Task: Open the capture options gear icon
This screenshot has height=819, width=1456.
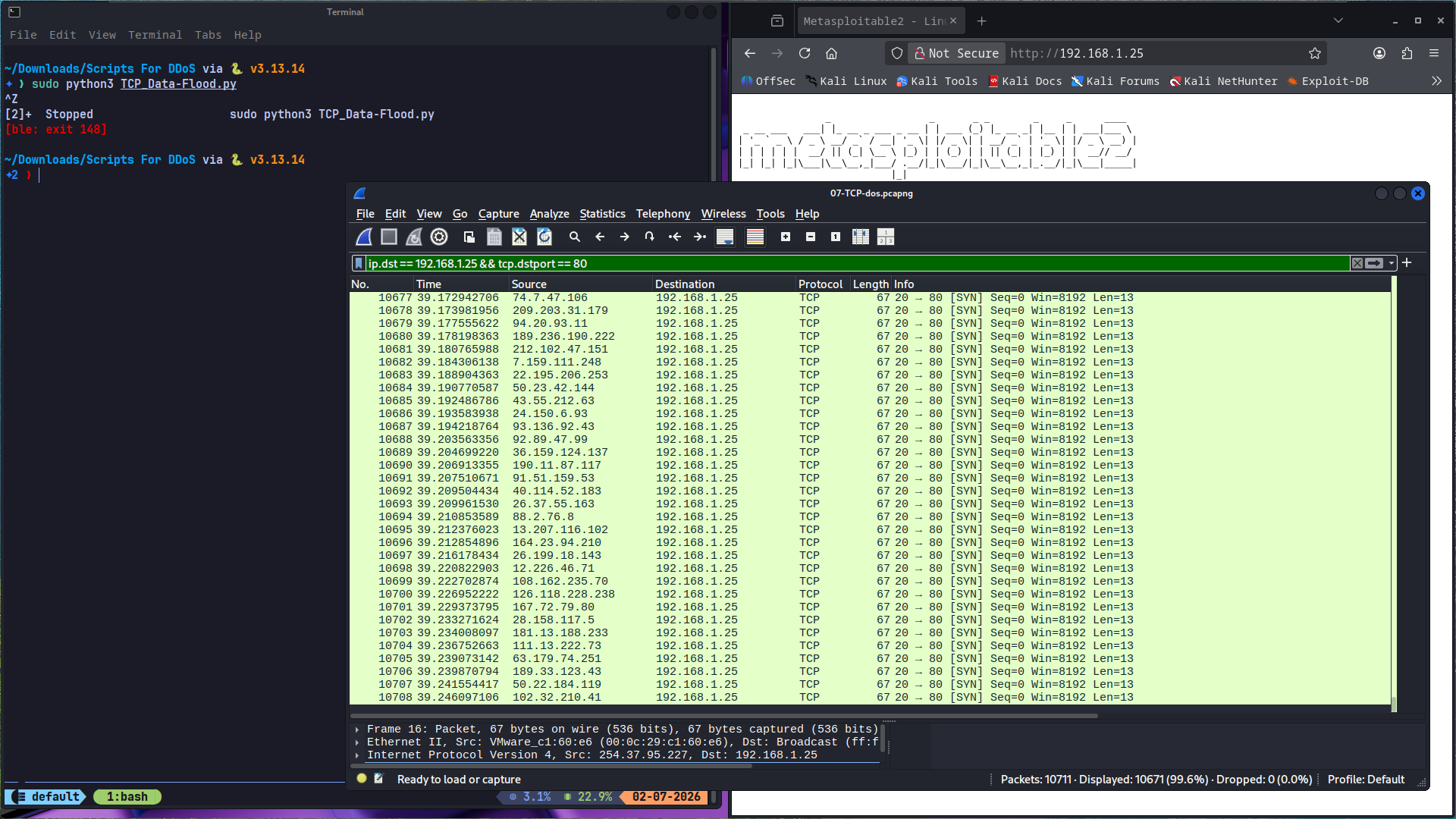Action: tap(439, 237)
